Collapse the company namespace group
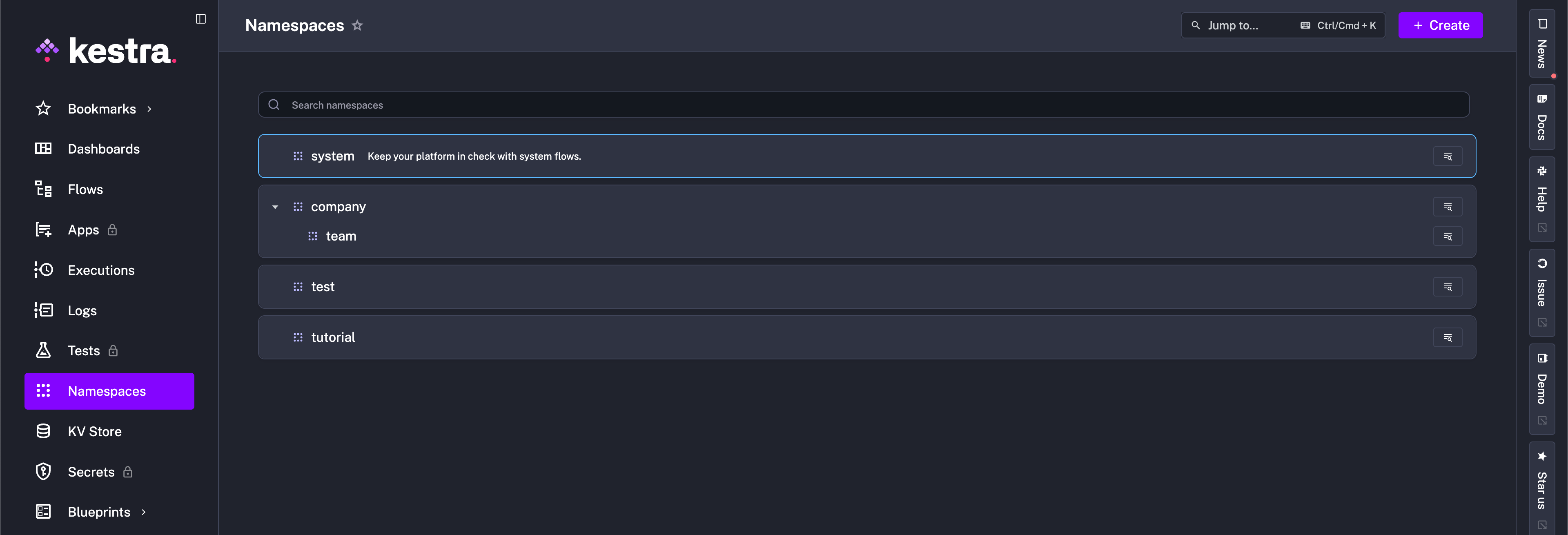 coord(275,206)
